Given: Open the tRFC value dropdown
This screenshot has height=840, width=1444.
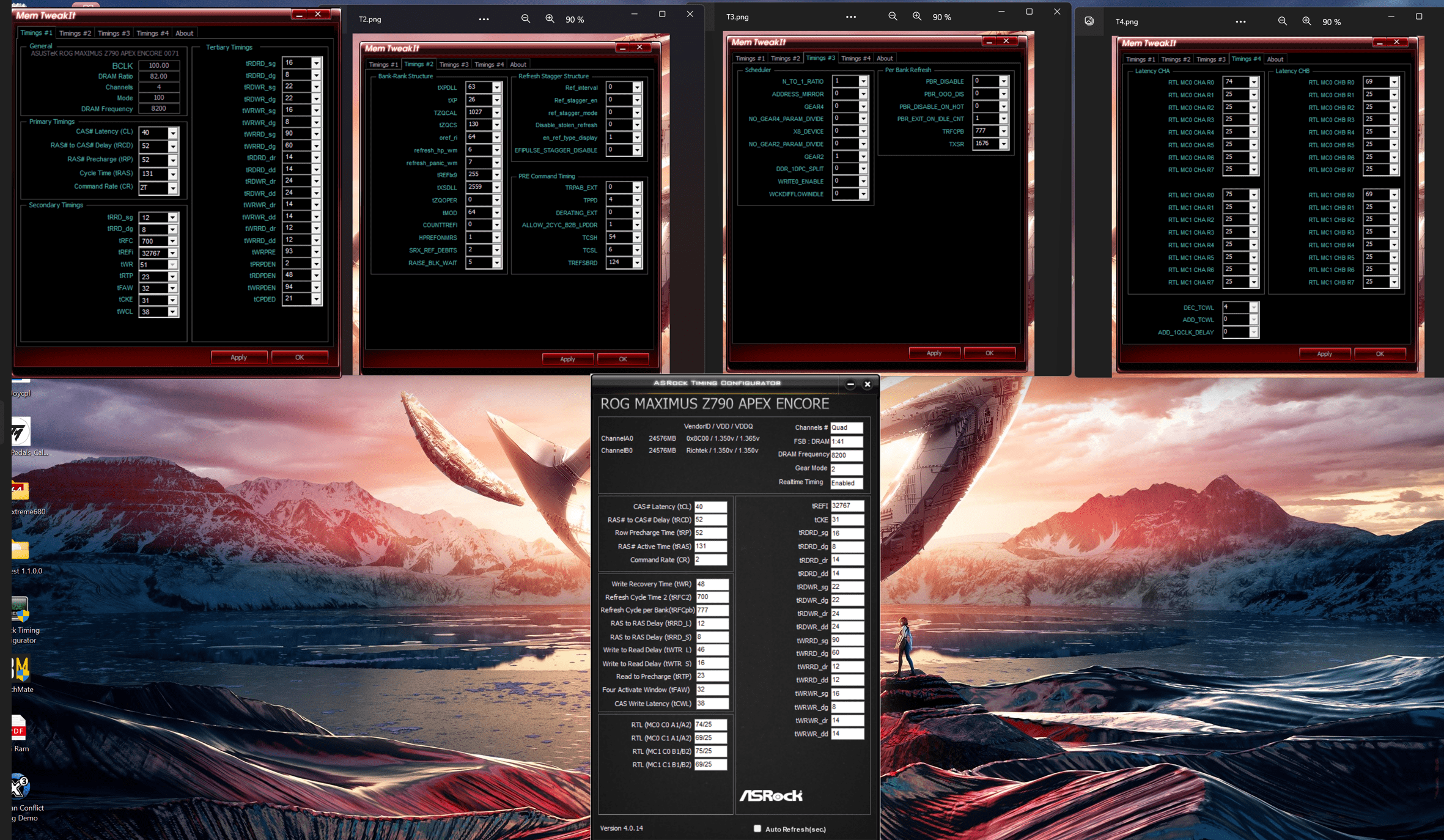Looking at the screenshot, I should tap(173, 241).
